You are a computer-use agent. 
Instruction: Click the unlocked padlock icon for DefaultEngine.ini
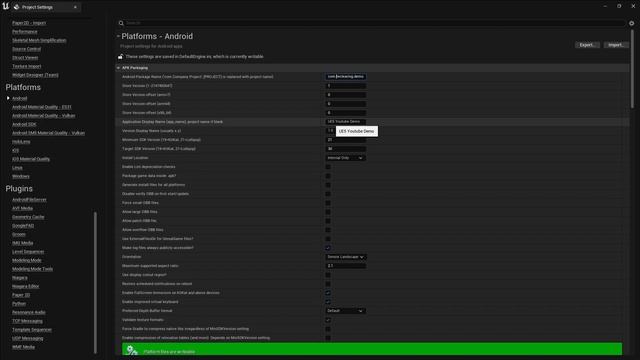coord(120,56)
